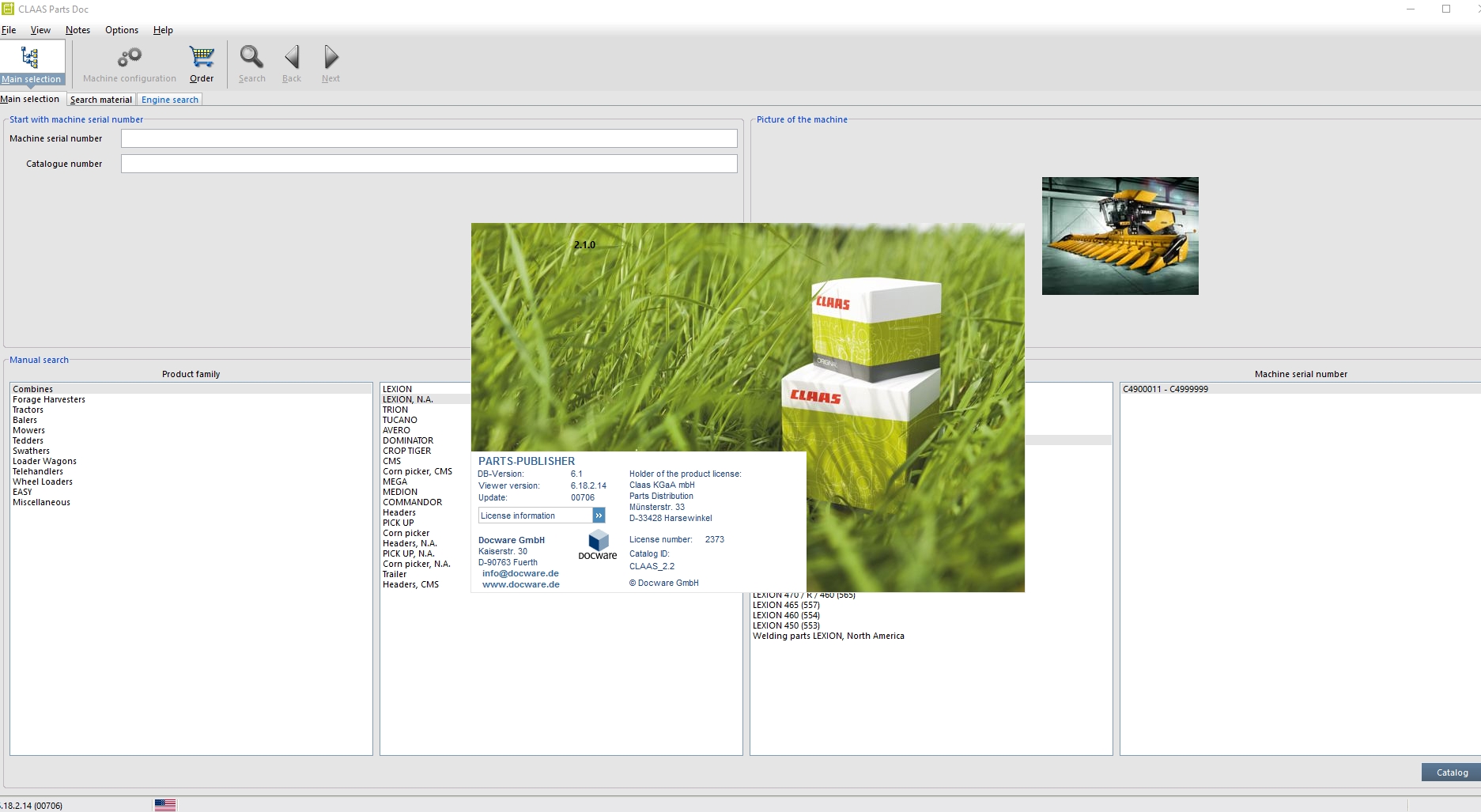1481x812 pixels.
Task: Select MEDION series
Action: [426, 492]
